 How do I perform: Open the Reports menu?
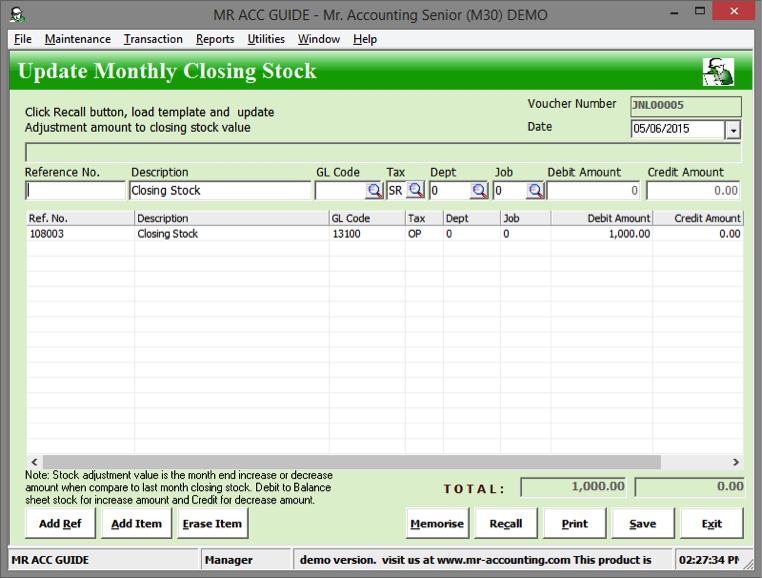(215, 39)
